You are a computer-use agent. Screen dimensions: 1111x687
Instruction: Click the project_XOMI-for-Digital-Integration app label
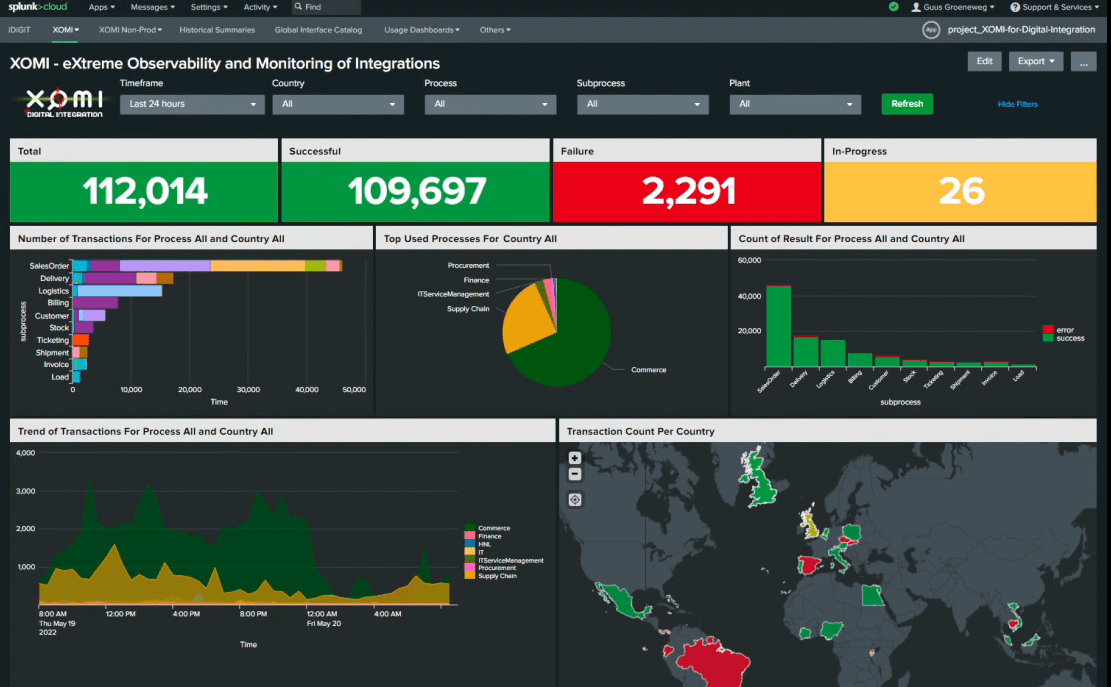coord(1021,30)
